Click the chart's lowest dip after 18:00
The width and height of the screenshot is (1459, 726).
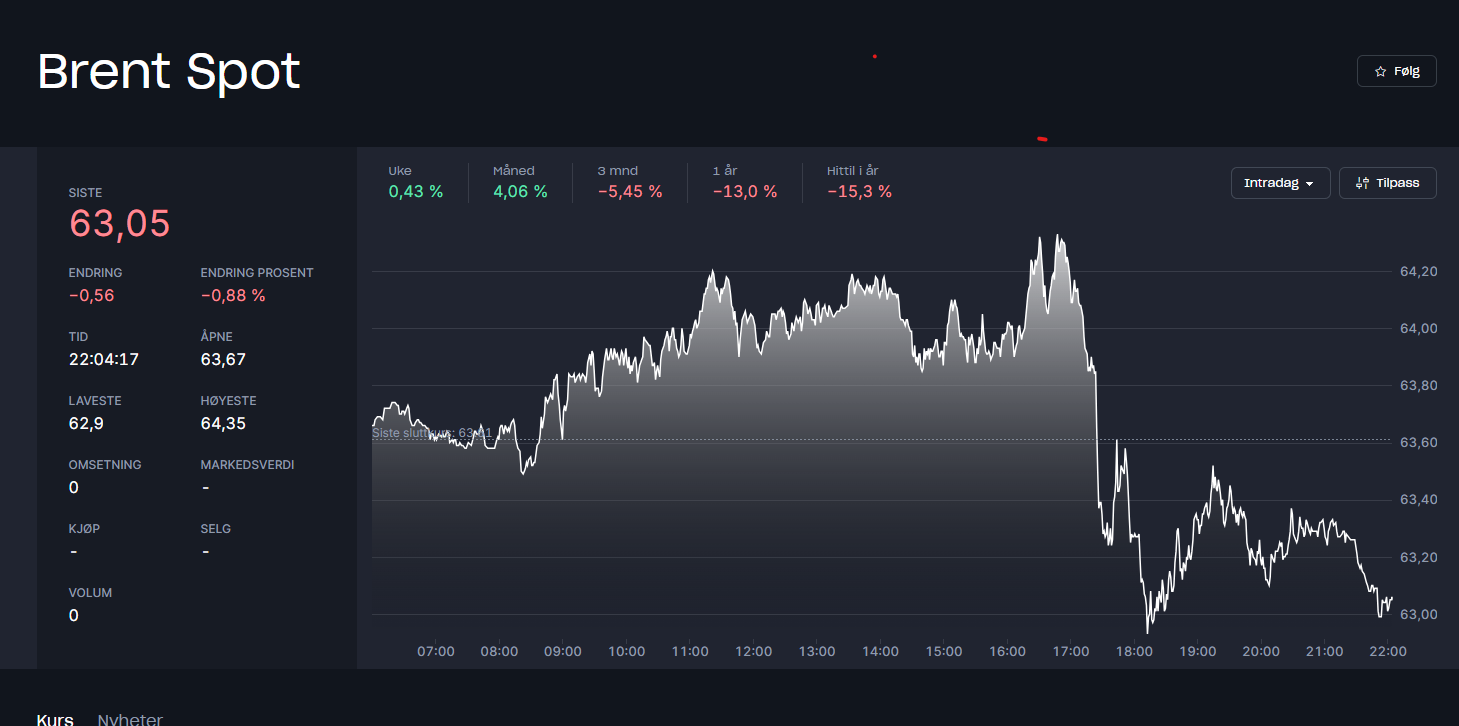click(1147, 631)
